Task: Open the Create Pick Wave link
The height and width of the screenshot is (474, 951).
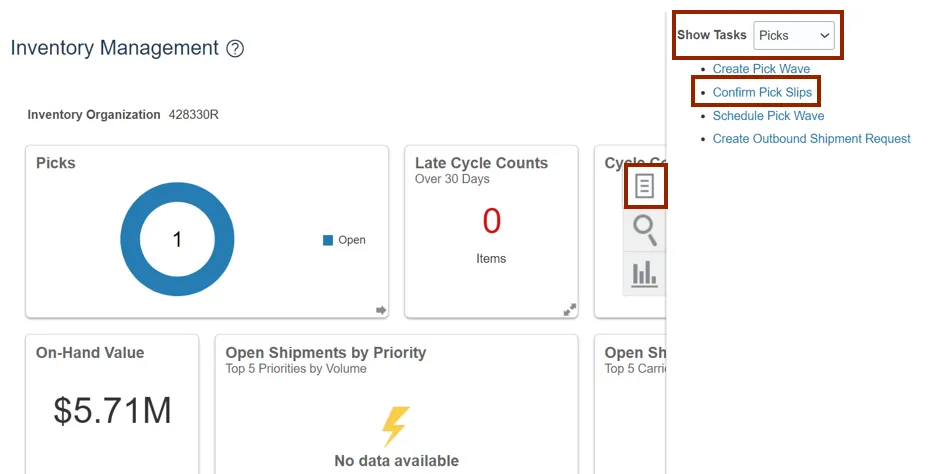Action: click(761, 69)
